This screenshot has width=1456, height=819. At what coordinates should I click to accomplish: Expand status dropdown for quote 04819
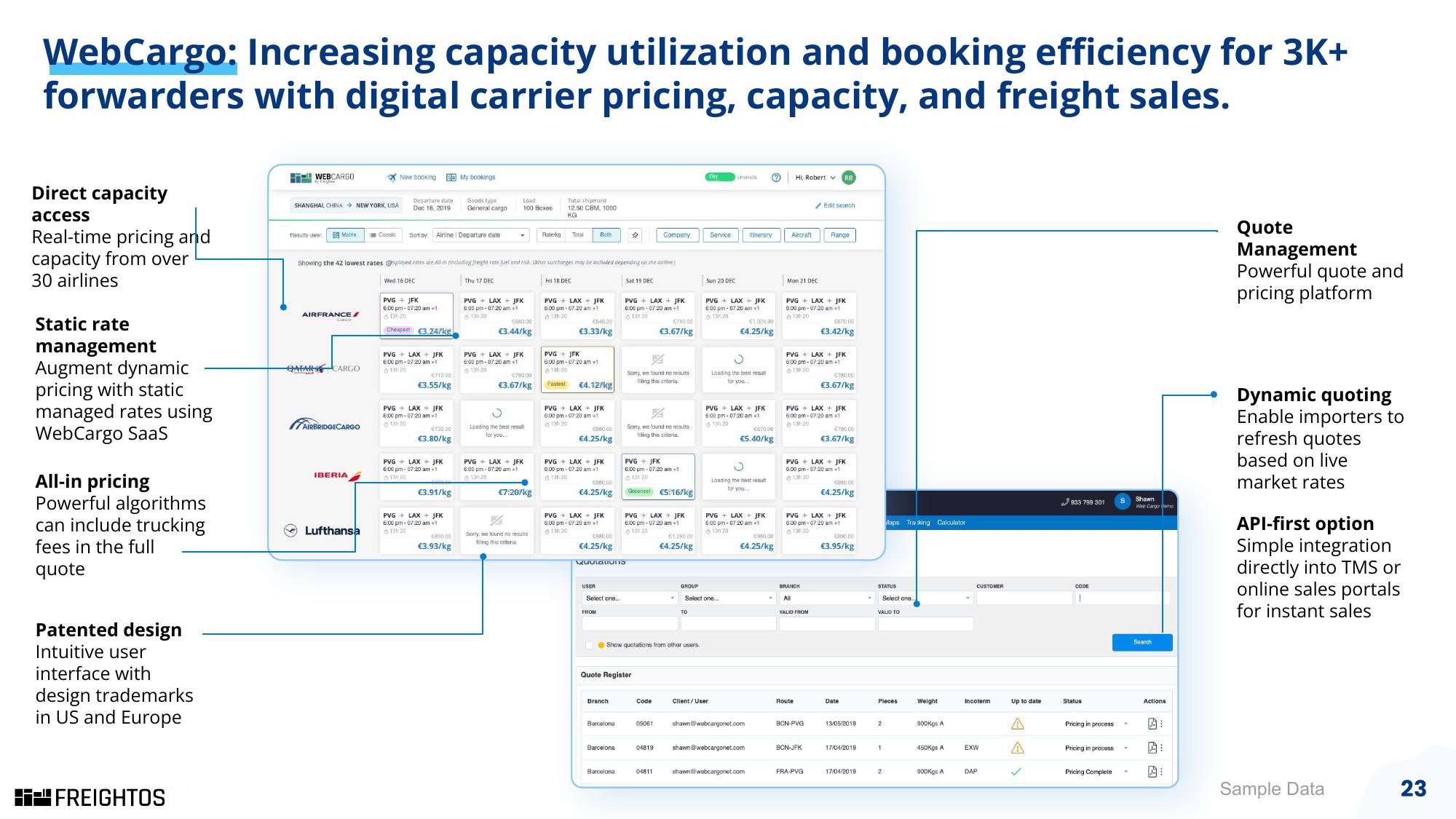coord(1126,748)
